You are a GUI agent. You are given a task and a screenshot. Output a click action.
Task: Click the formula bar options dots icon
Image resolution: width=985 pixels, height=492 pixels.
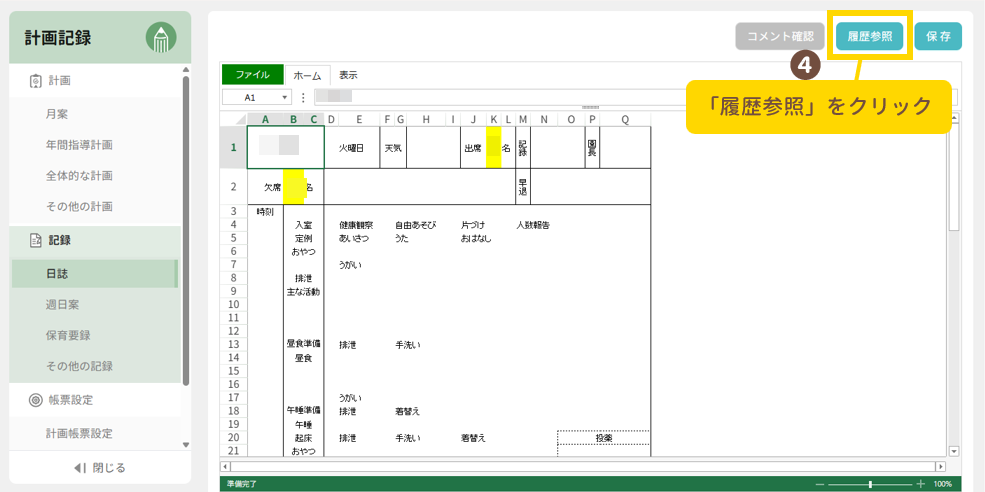303,98
